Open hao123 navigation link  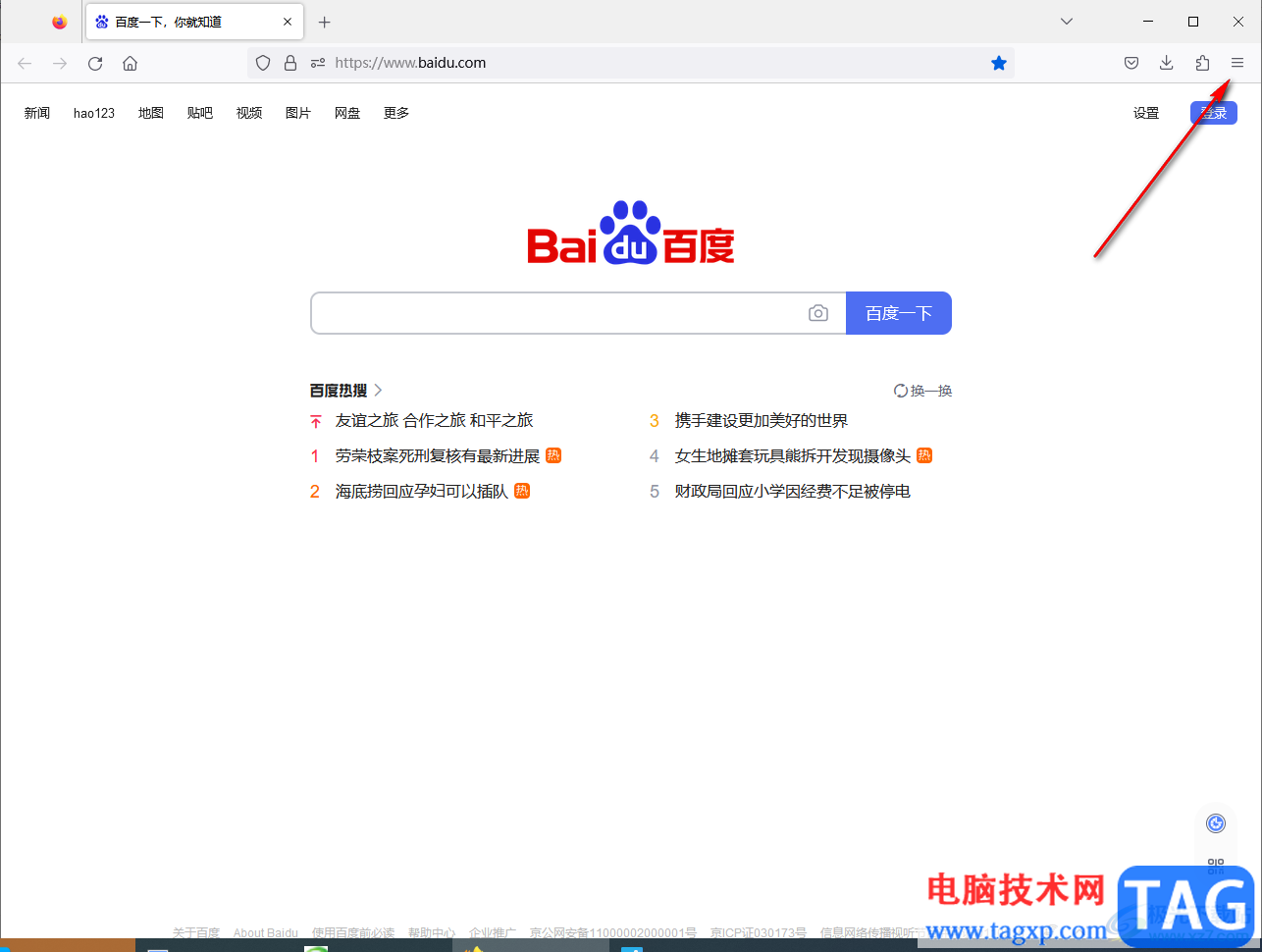[x=94, y=113]
